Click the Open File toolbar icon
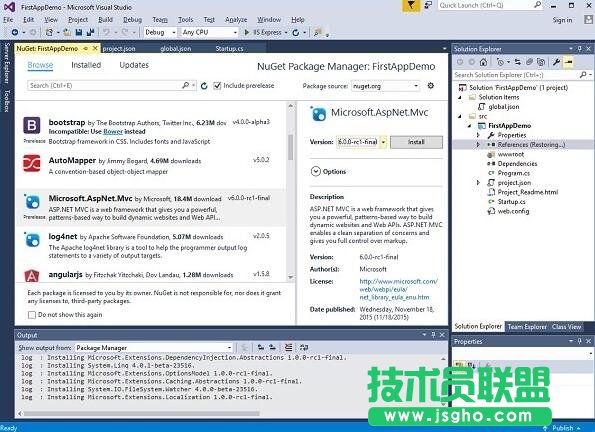Viewport: 595px width, 432px height. click(67, 32)
